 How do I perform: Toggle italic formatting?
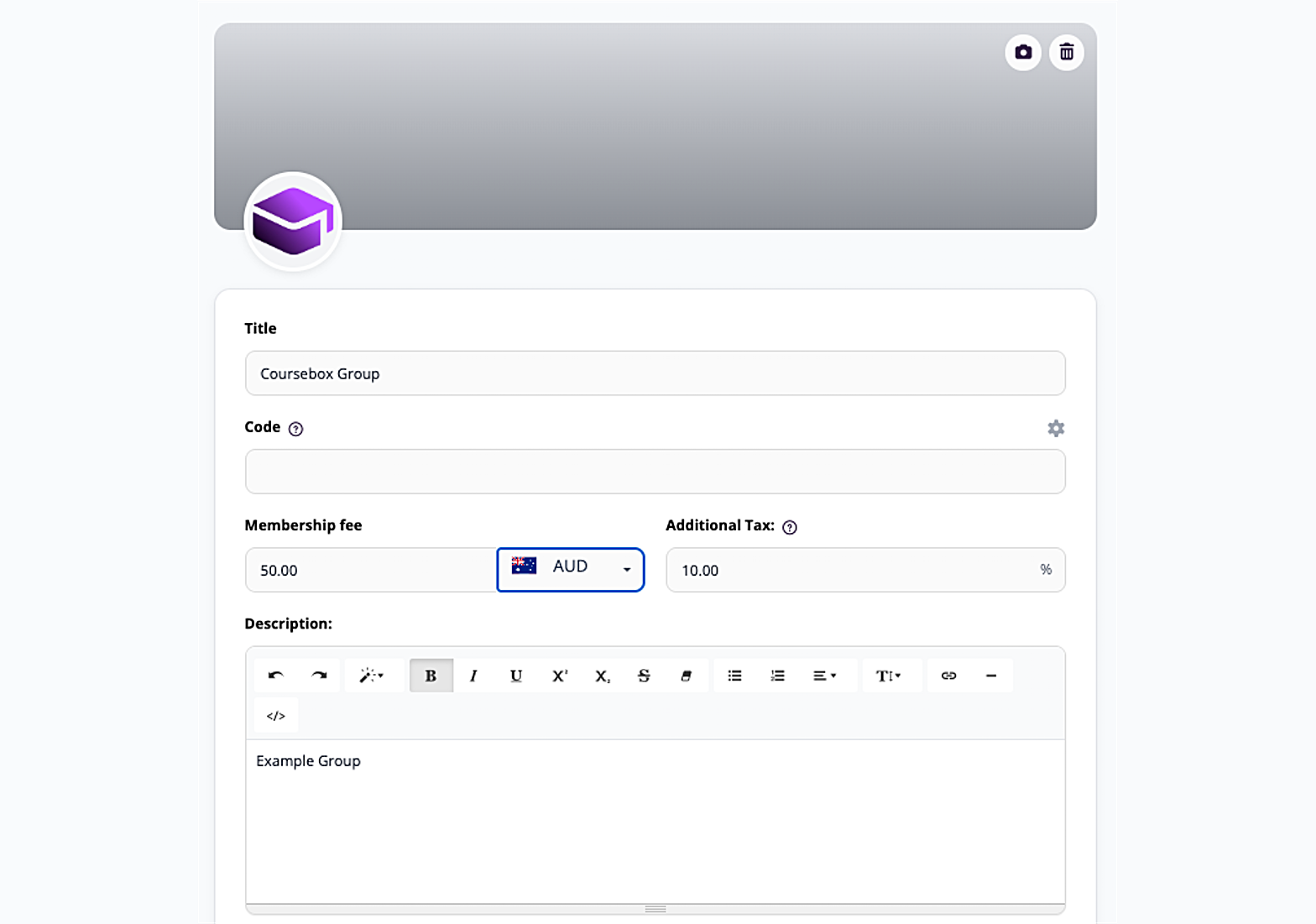click(473, 676)
